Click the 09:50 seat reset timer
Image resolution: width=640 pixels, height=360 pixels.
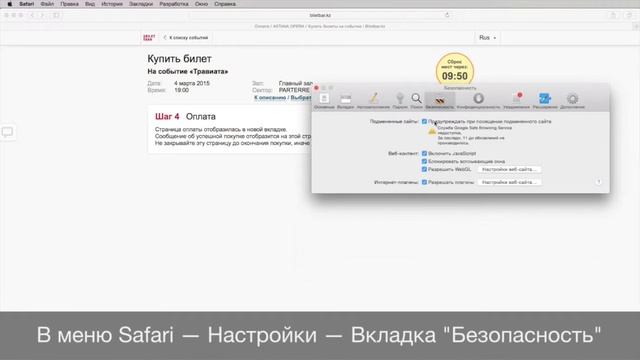coord(455,71)
